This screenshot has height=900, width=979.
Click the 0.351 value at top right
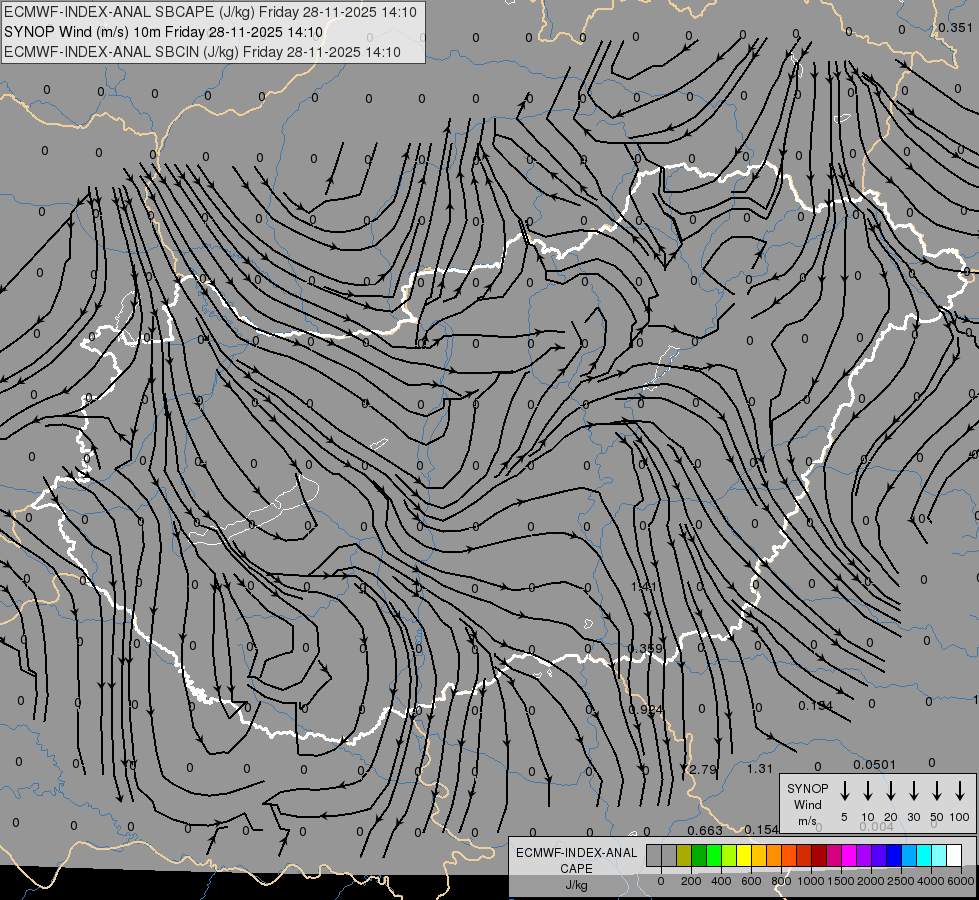click(x=955, y=27)
